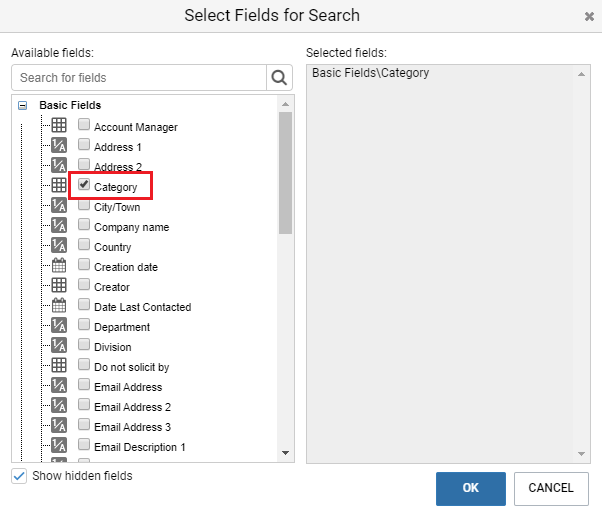Image resolution: width=602 pixels, height=515 pixels.
Task: Click the text icon beside Department
Action: [x=59, y=325]
